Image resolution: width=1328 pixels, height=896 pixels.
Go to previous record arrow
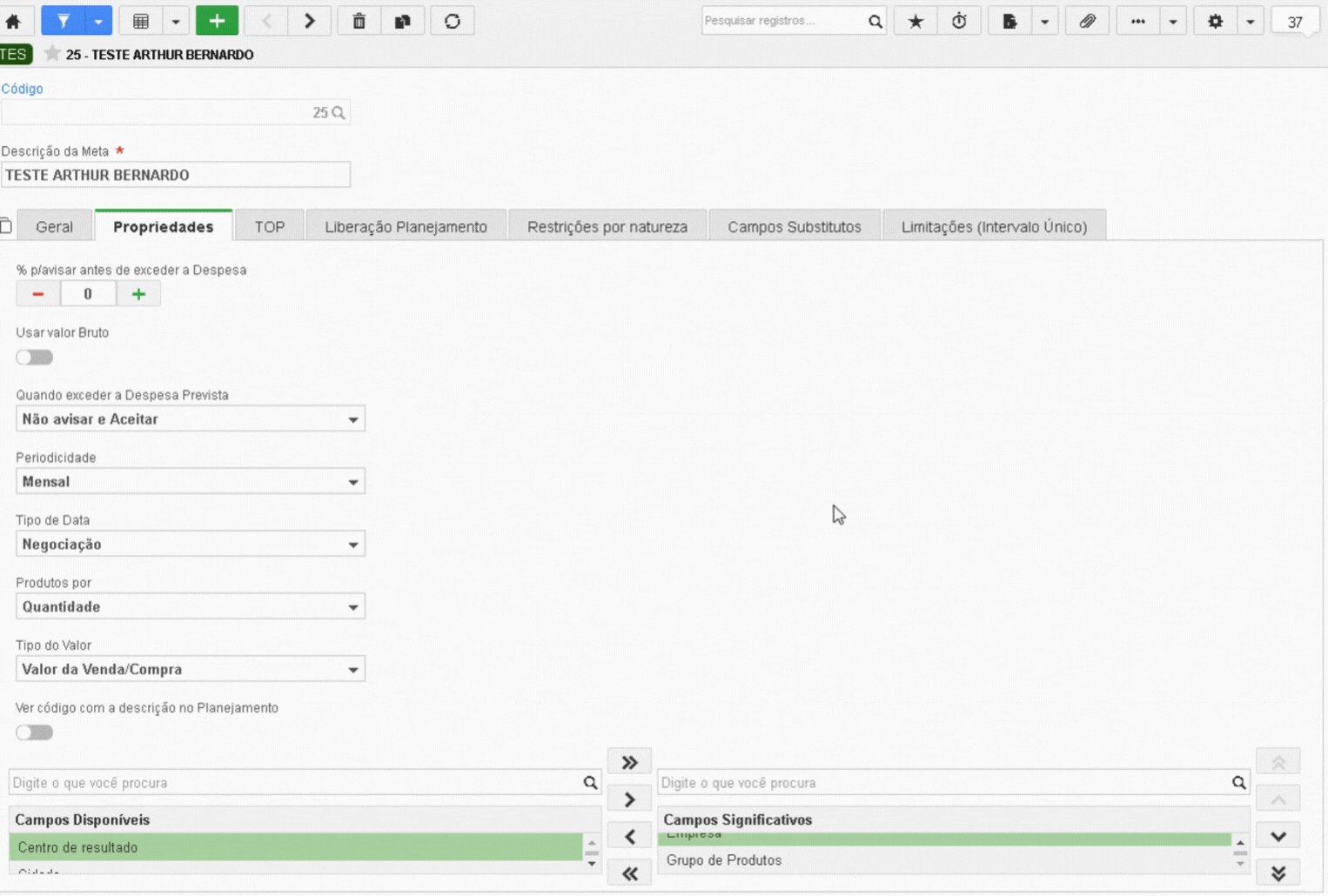(266, 21)
